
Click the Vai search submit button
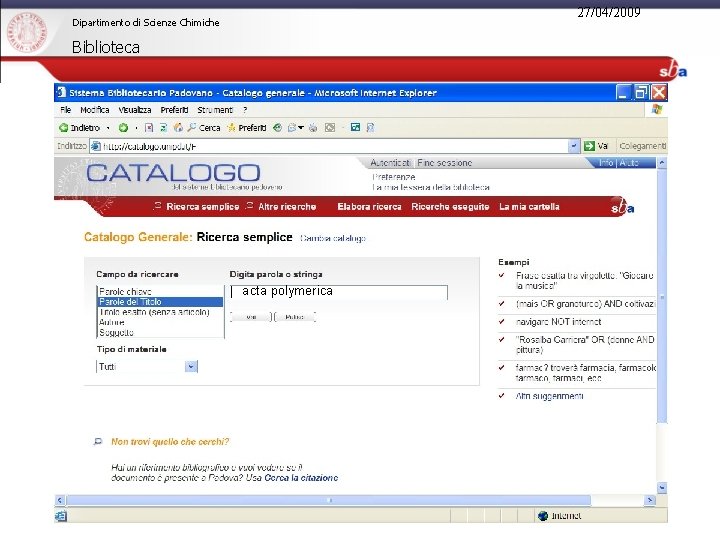251,317
